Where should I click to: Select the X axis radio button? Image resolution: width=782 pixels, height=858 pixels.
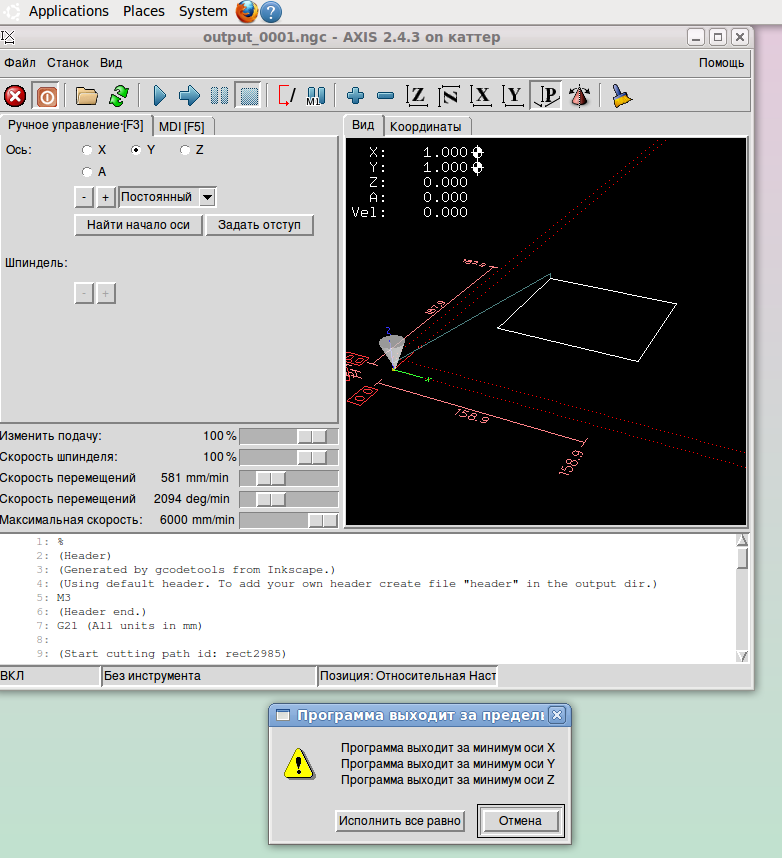coord(88,150)
